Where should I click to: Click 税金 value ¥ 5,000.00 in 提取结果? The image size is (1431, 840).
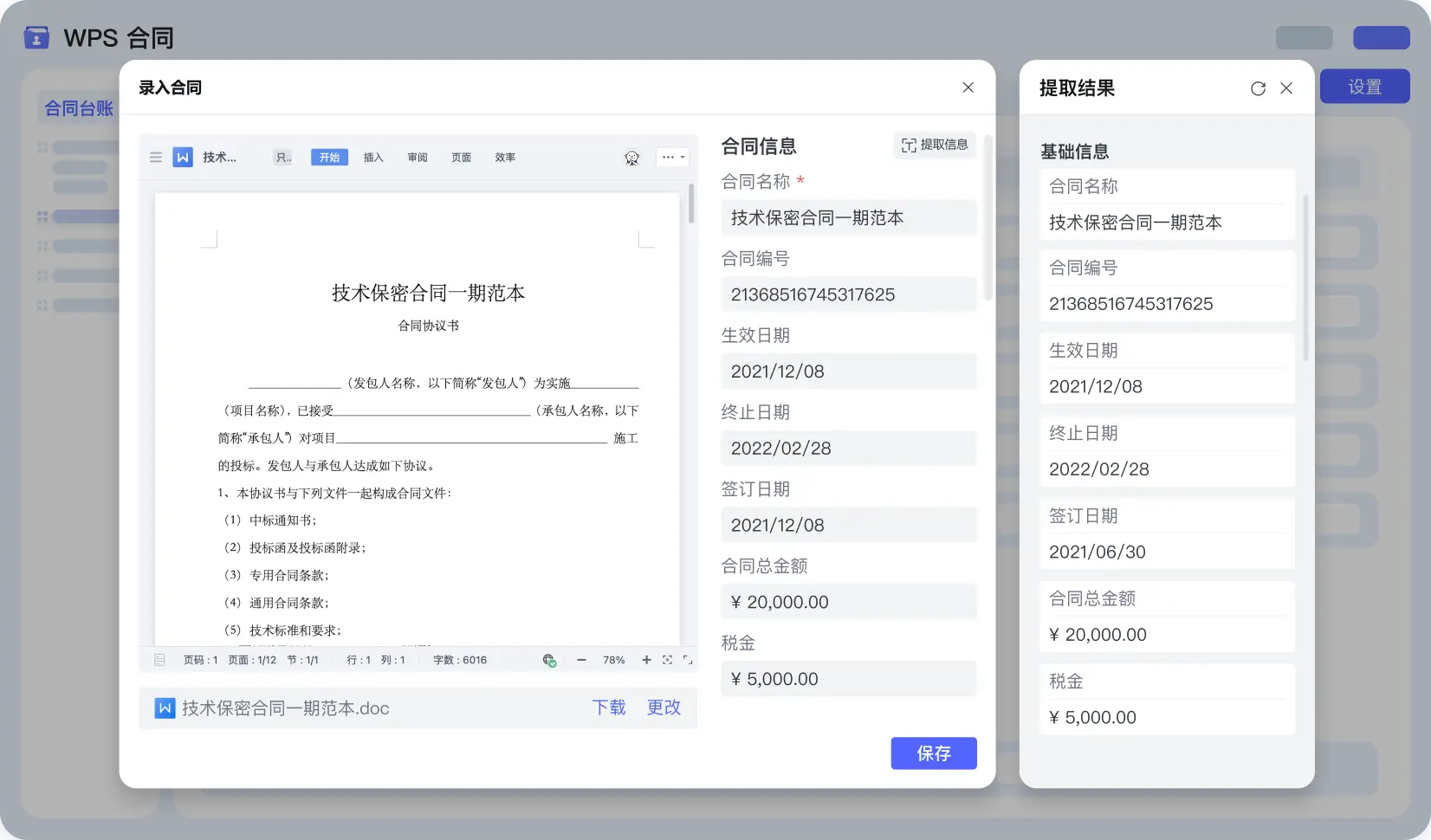click(x=1092, y=717)
